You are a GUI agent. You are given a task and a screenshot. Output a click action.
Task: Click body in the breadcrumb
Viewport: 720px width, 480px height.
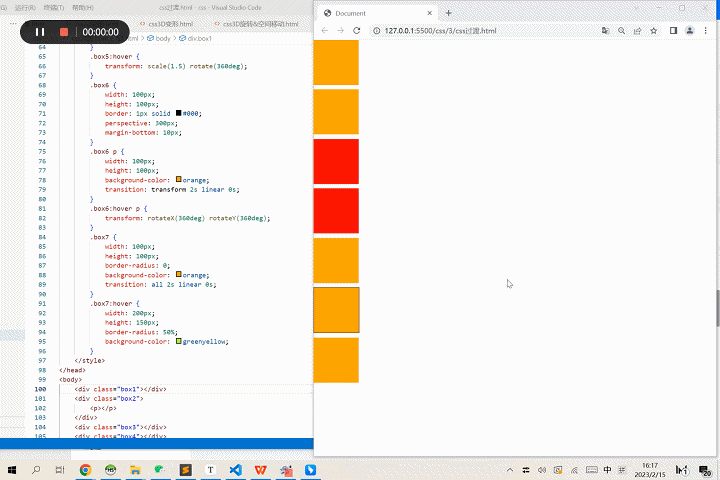pyautogui.click(x=159, y=39)
